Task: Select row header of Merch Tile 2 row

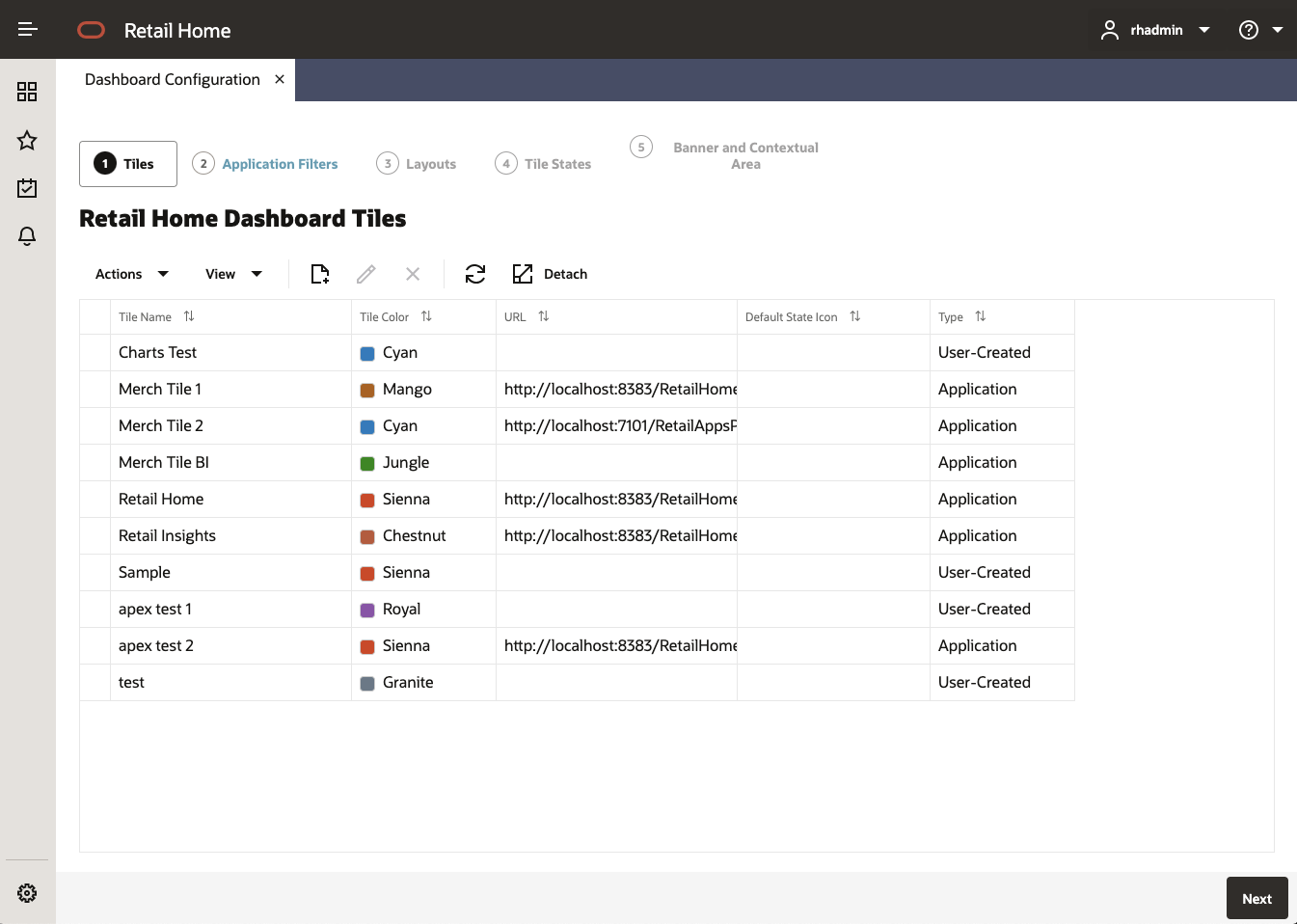Action: (x=95, y=426)
